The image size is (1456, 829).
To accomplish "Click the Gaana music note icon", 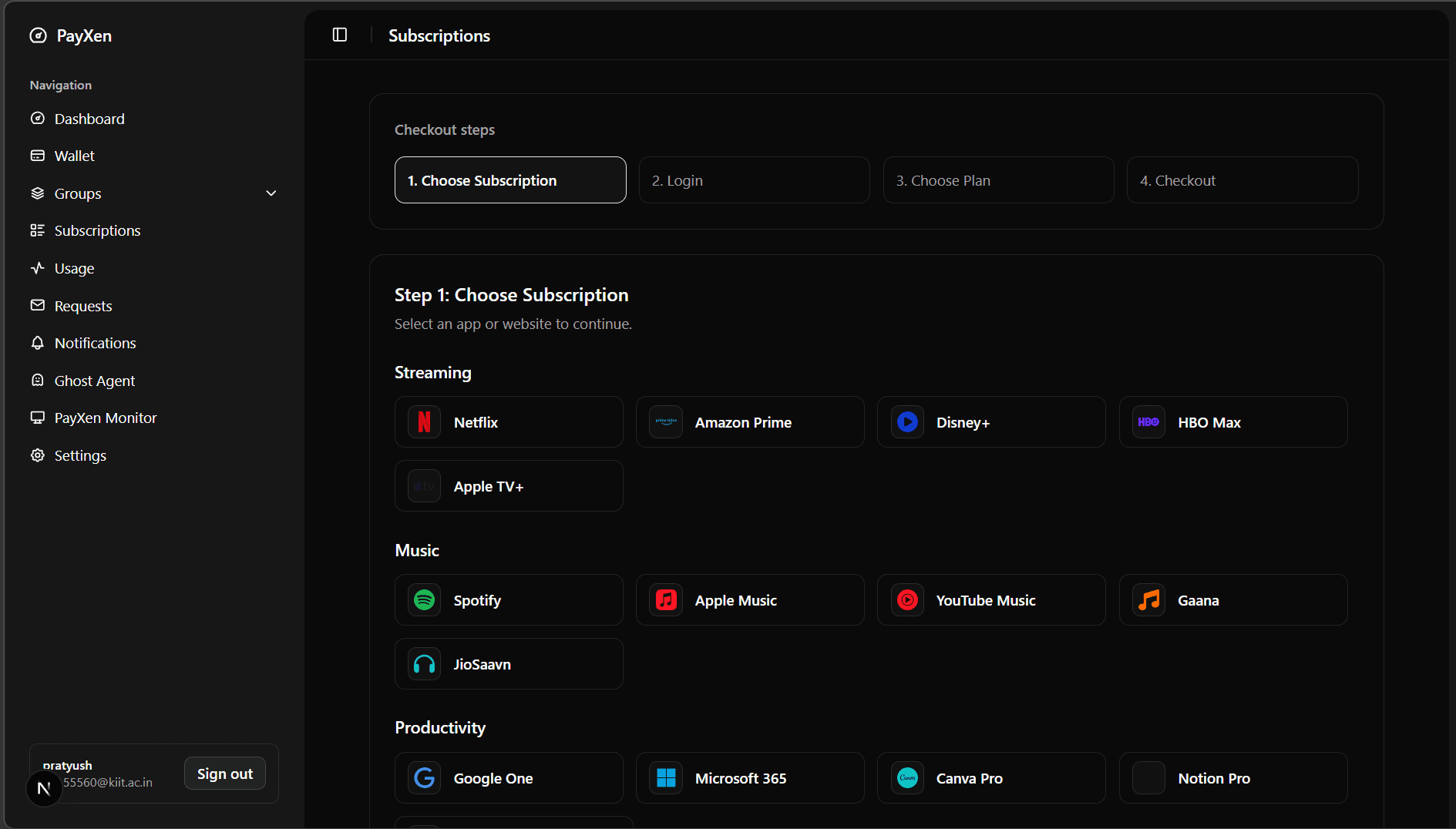I will click(x=1148, y=600).
